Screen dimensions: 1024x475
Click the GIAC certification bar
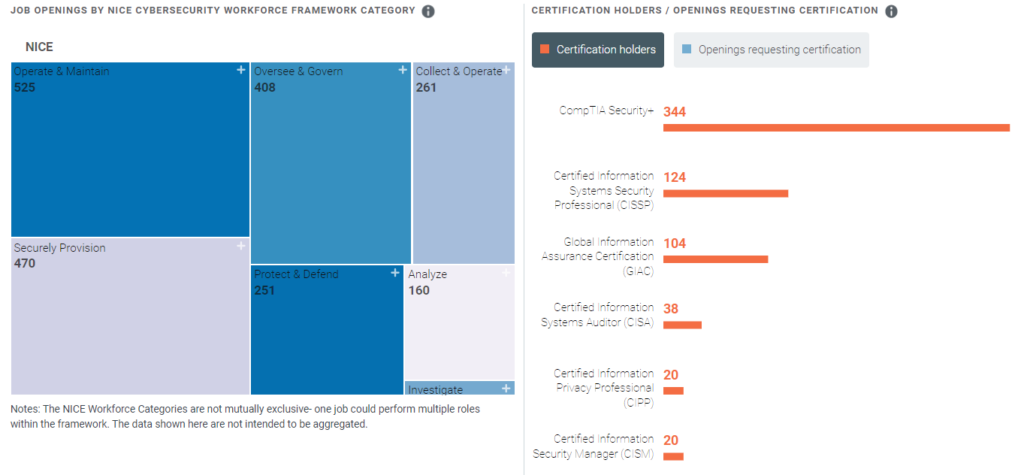click(715, 259)
